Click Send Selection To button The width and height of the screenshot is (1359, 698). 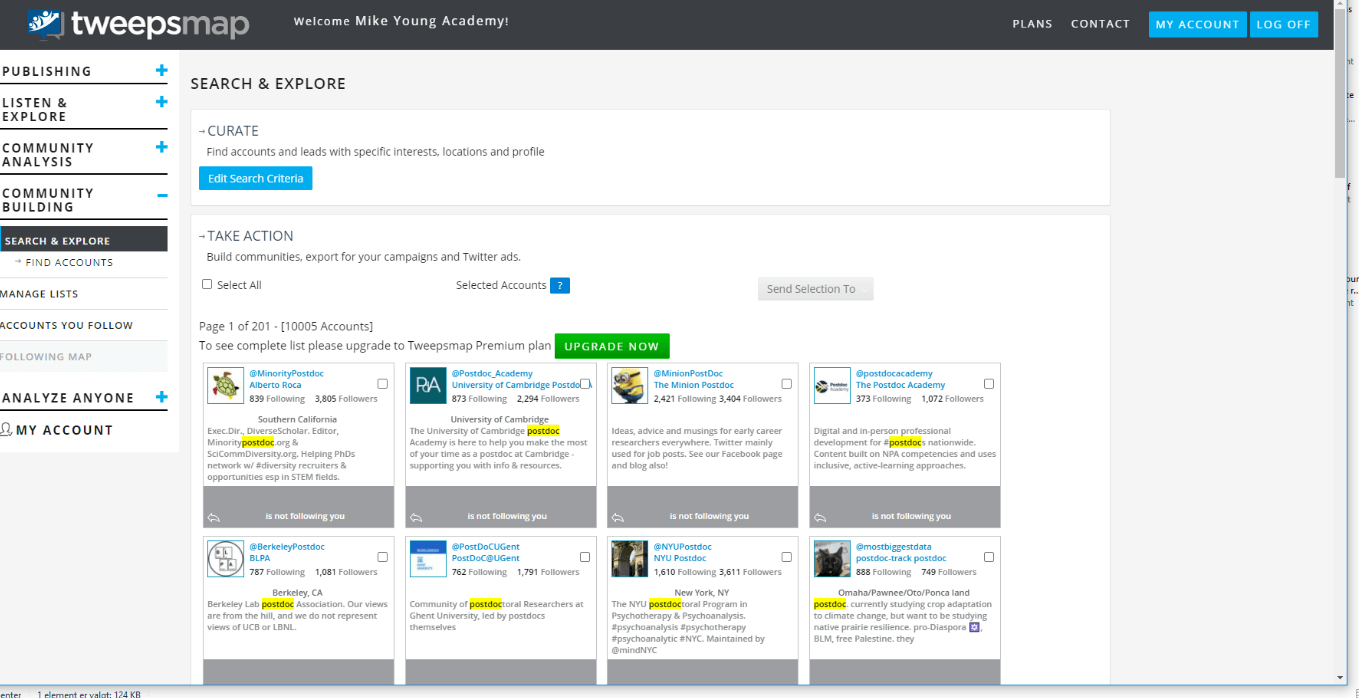tap(815, 289)
